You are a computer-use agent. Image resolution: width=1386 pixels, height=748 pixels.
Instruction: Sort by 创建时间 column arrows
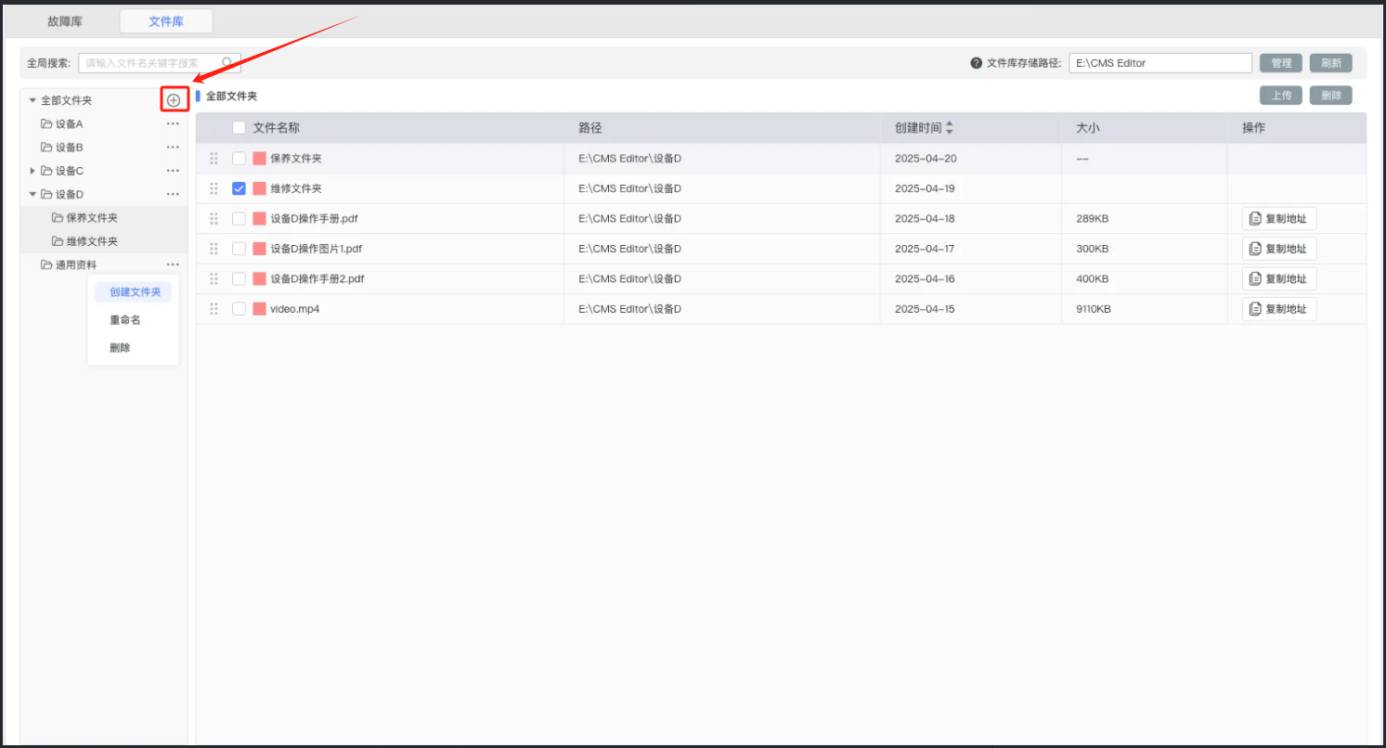(949, 128)
